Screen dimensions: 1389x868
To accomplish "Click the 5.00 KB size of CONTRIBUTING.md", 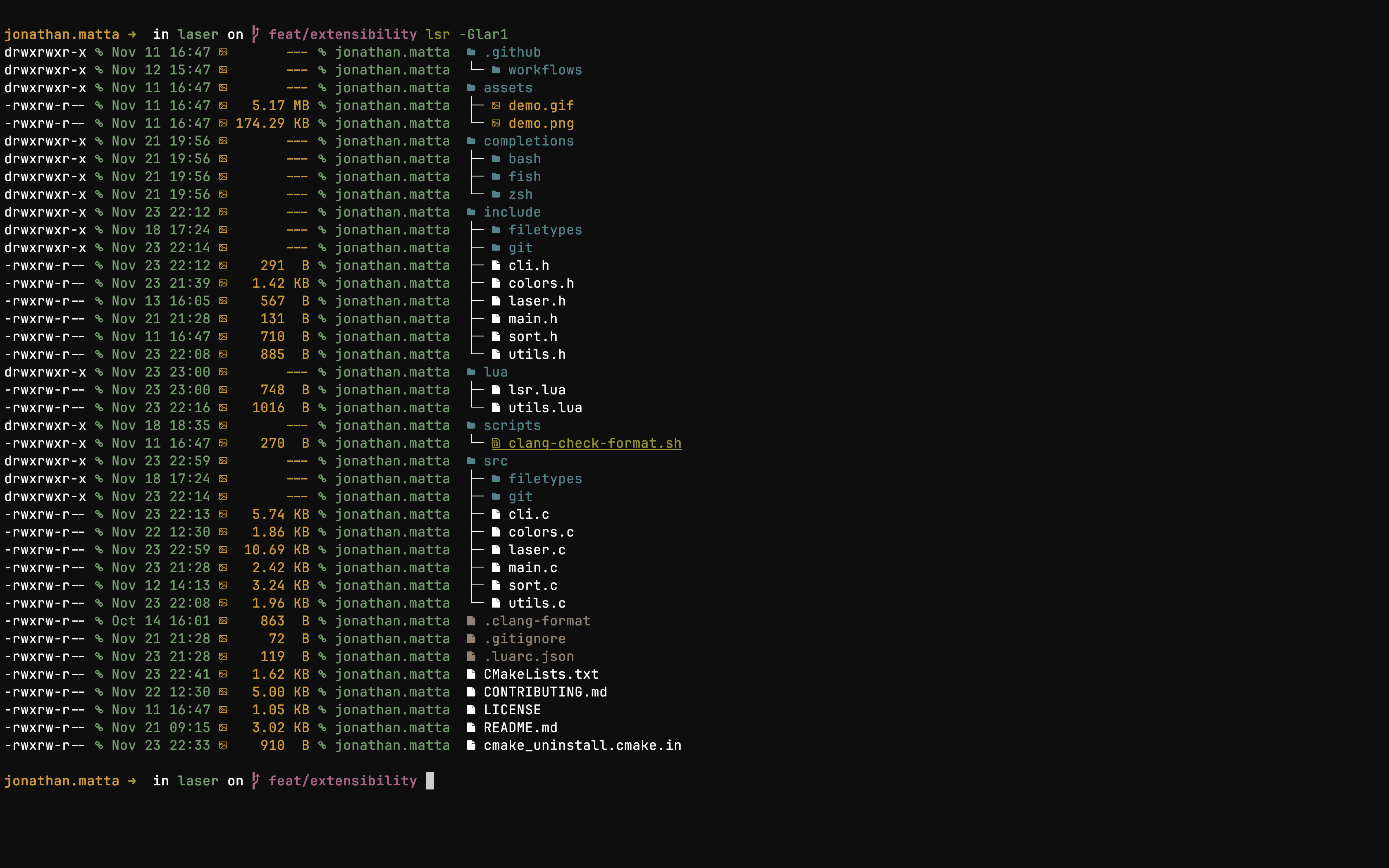I will (281, 692).
